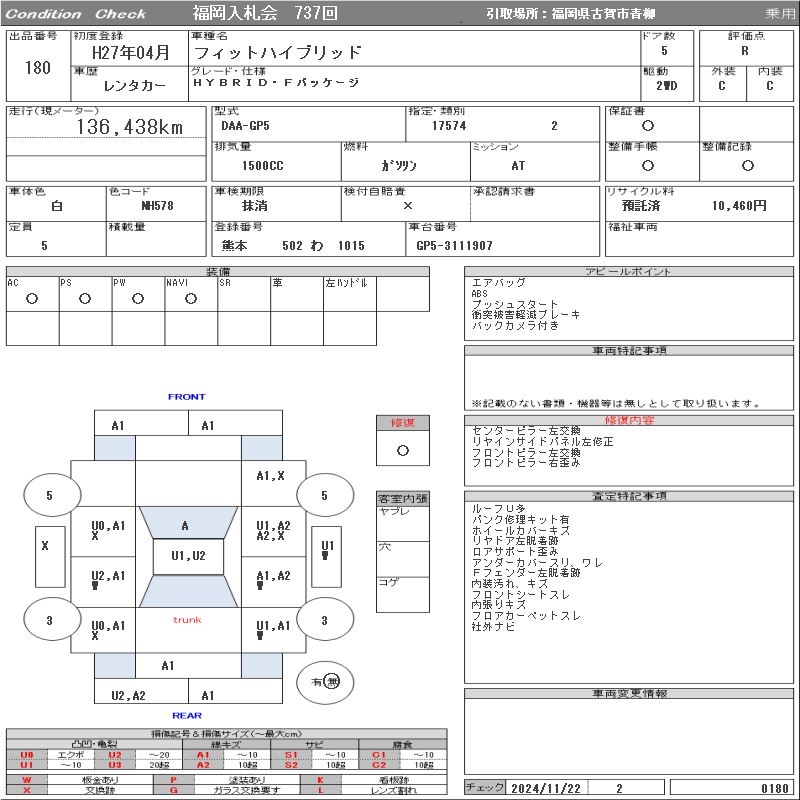800x800 pixels.
Task: Click the header title 福岡入札会 737回
Action: click(265, 13)
